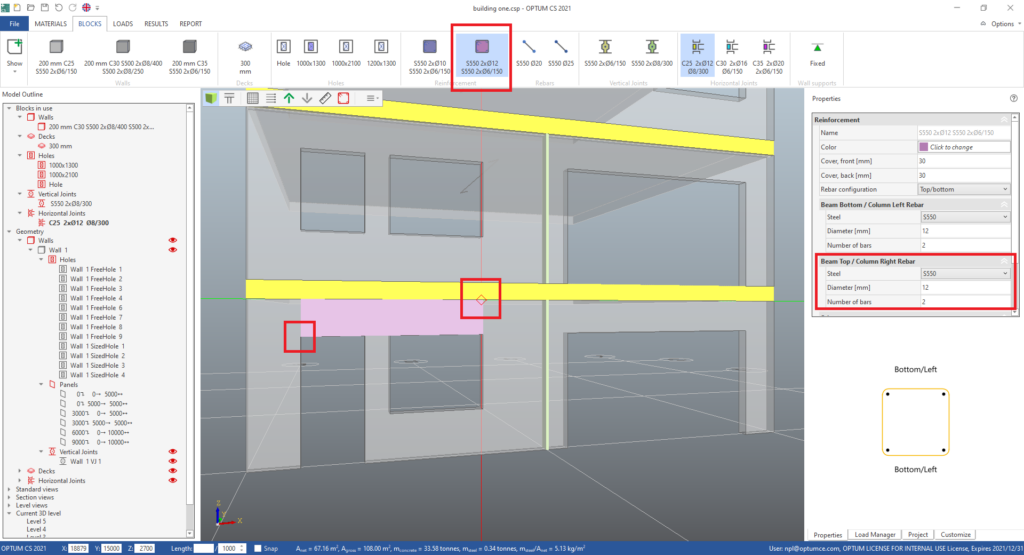The height and width of the screenshot is (555, 1024).
Task: Click the Fixed wall support icon
Action: pos(817,53)
